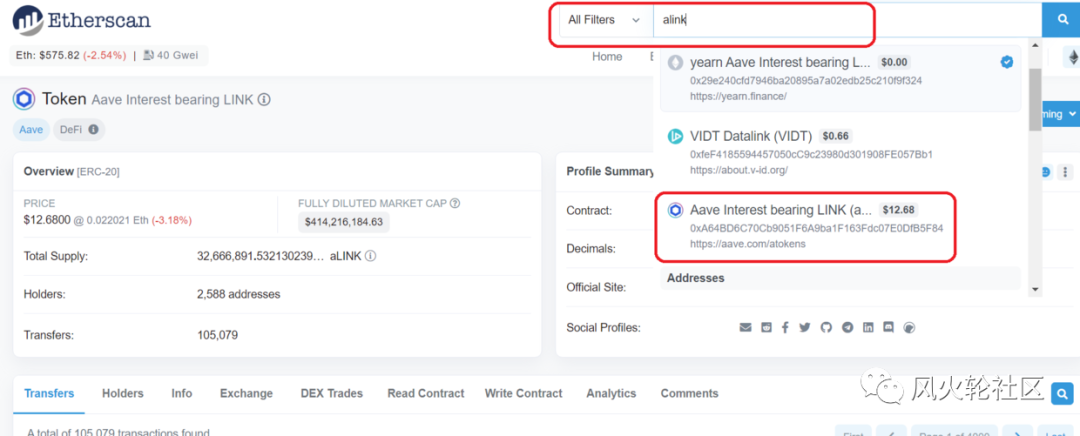Click the email social profile icon

[745, 327]
